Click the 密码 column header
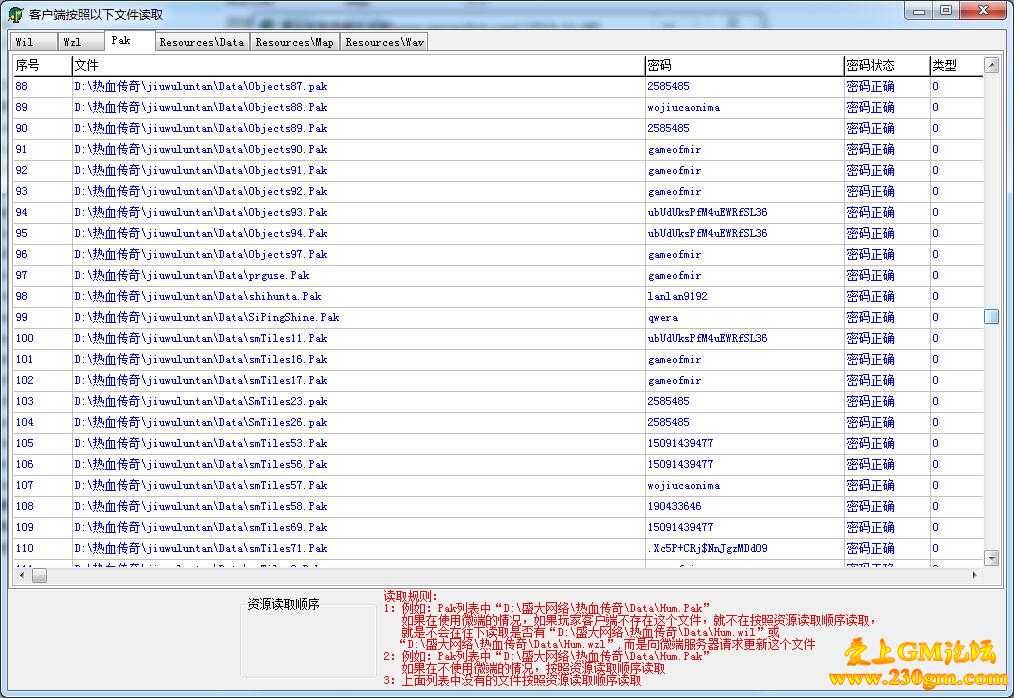 [744, 65]
